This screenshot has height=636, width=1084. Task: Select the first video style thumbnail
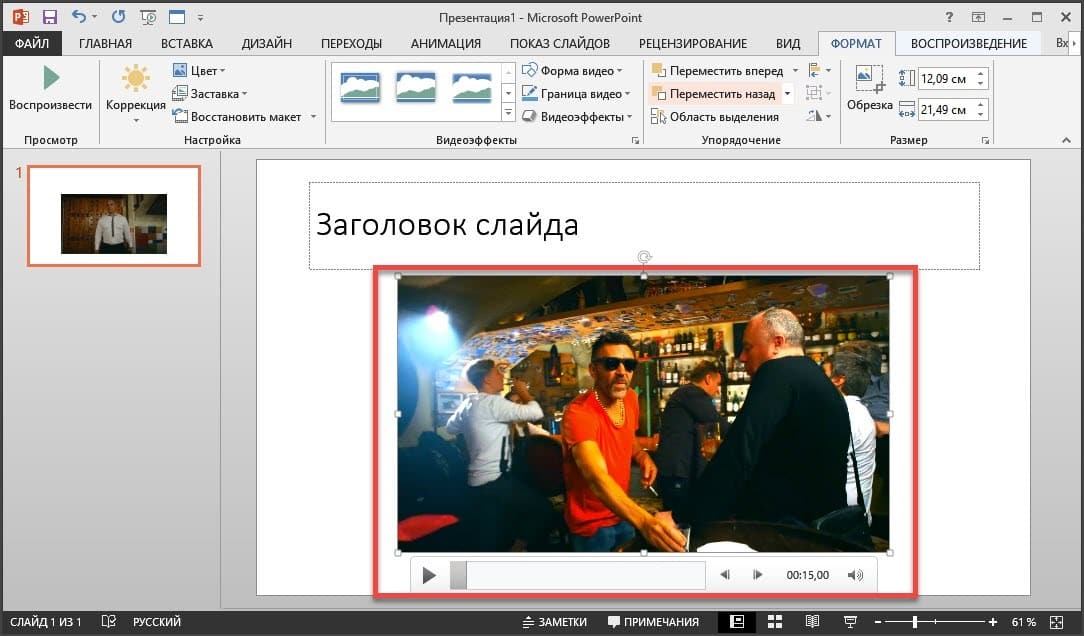pos(360,88)
